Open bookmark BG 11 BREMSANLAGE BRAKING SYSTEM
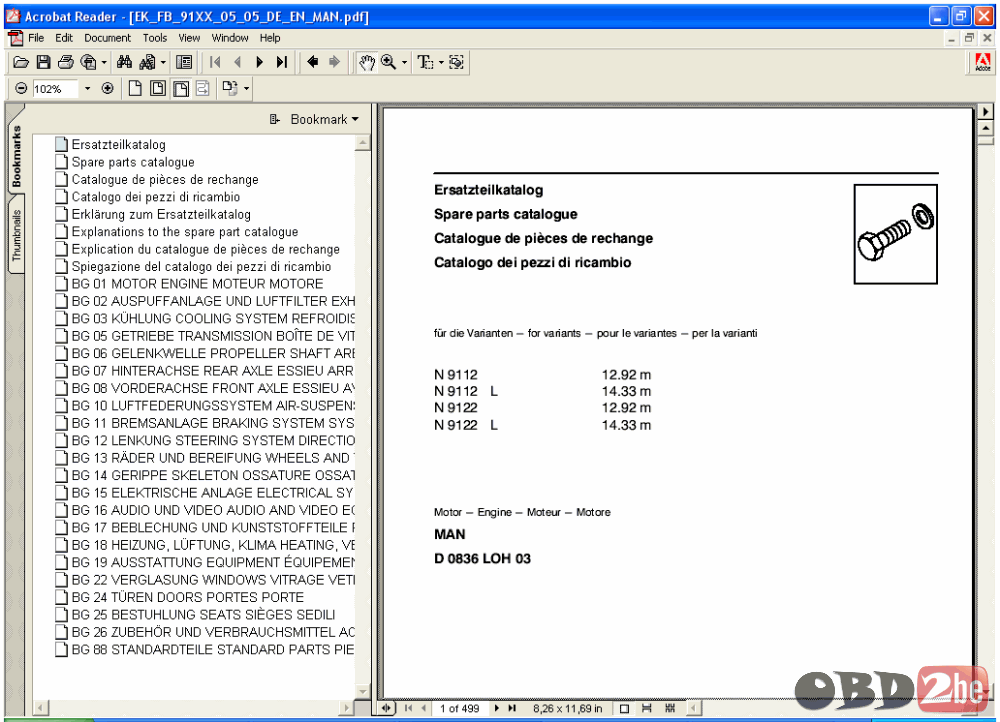 [213, 424]
